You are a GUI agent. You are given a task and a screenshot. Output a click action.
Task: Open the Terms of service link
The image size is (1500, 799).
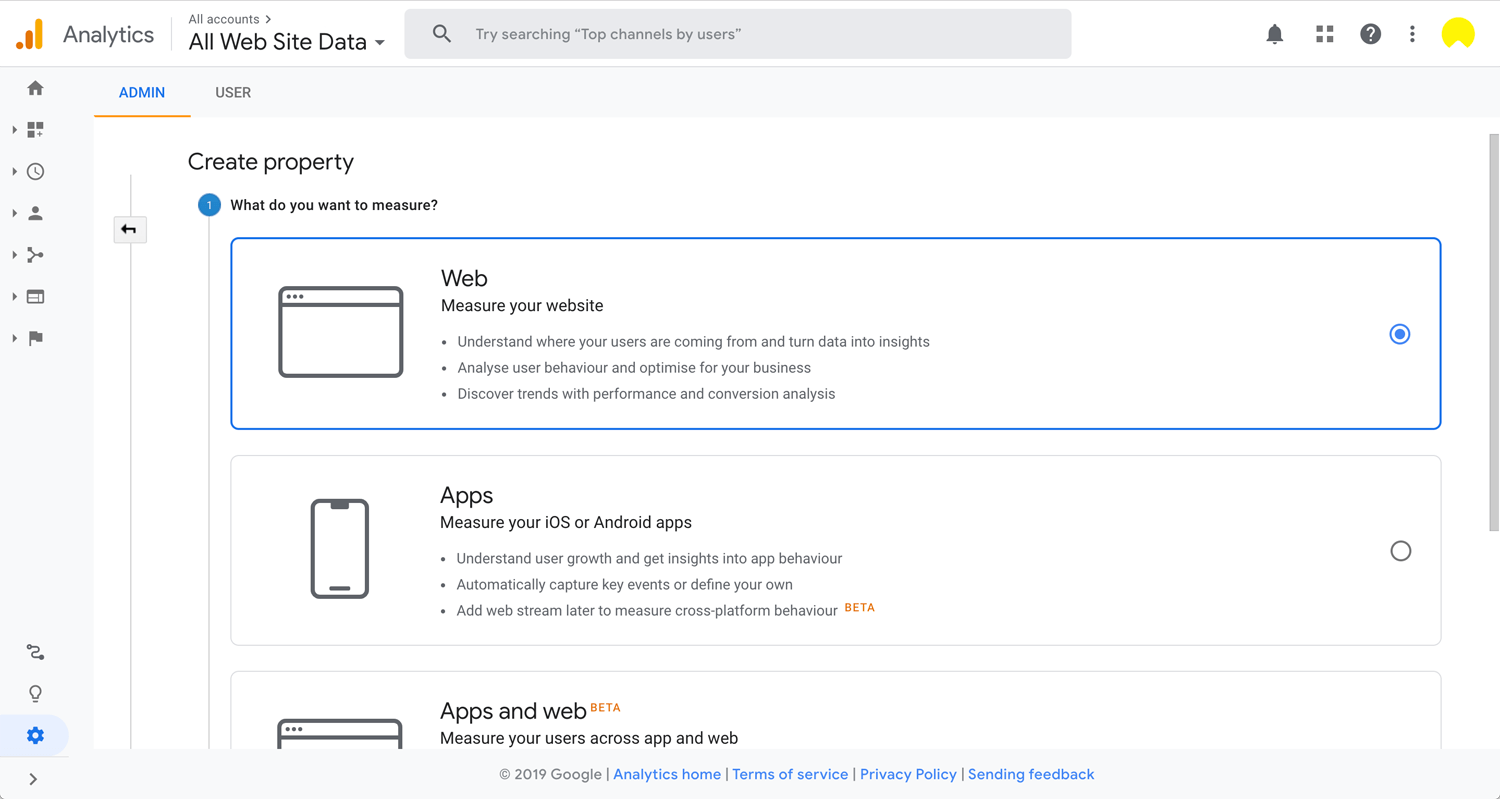790,774
